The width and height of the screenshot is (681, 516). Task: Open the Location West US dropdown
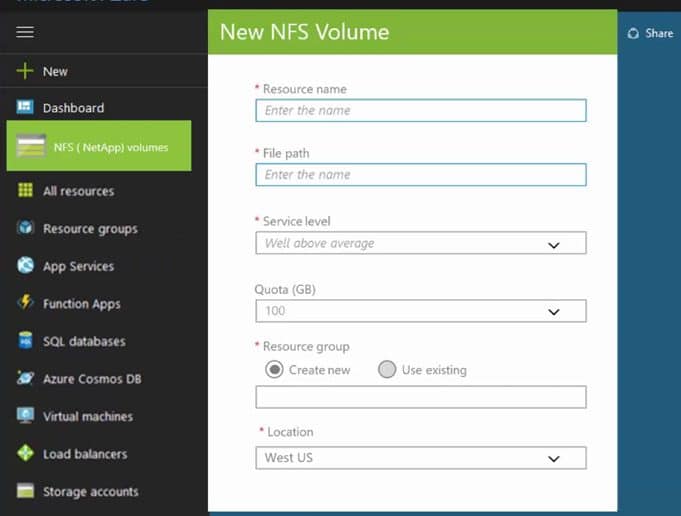(x=421, y=458)
